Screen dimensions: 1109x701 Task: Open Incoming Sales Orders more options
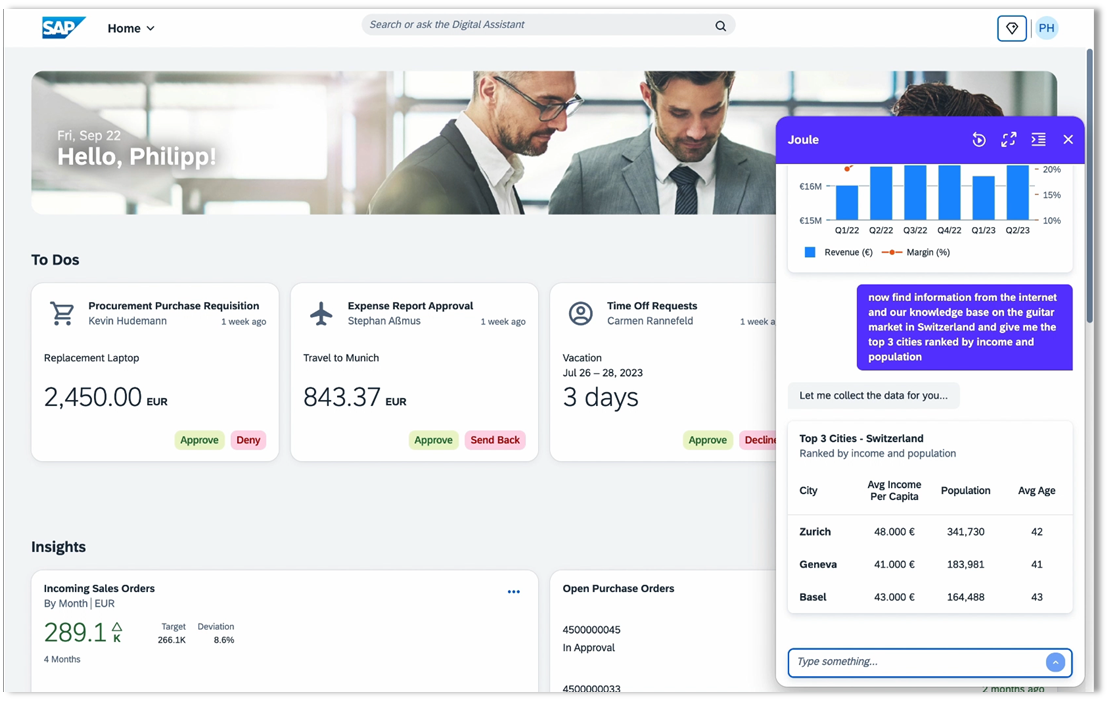(x=513, y=592)
